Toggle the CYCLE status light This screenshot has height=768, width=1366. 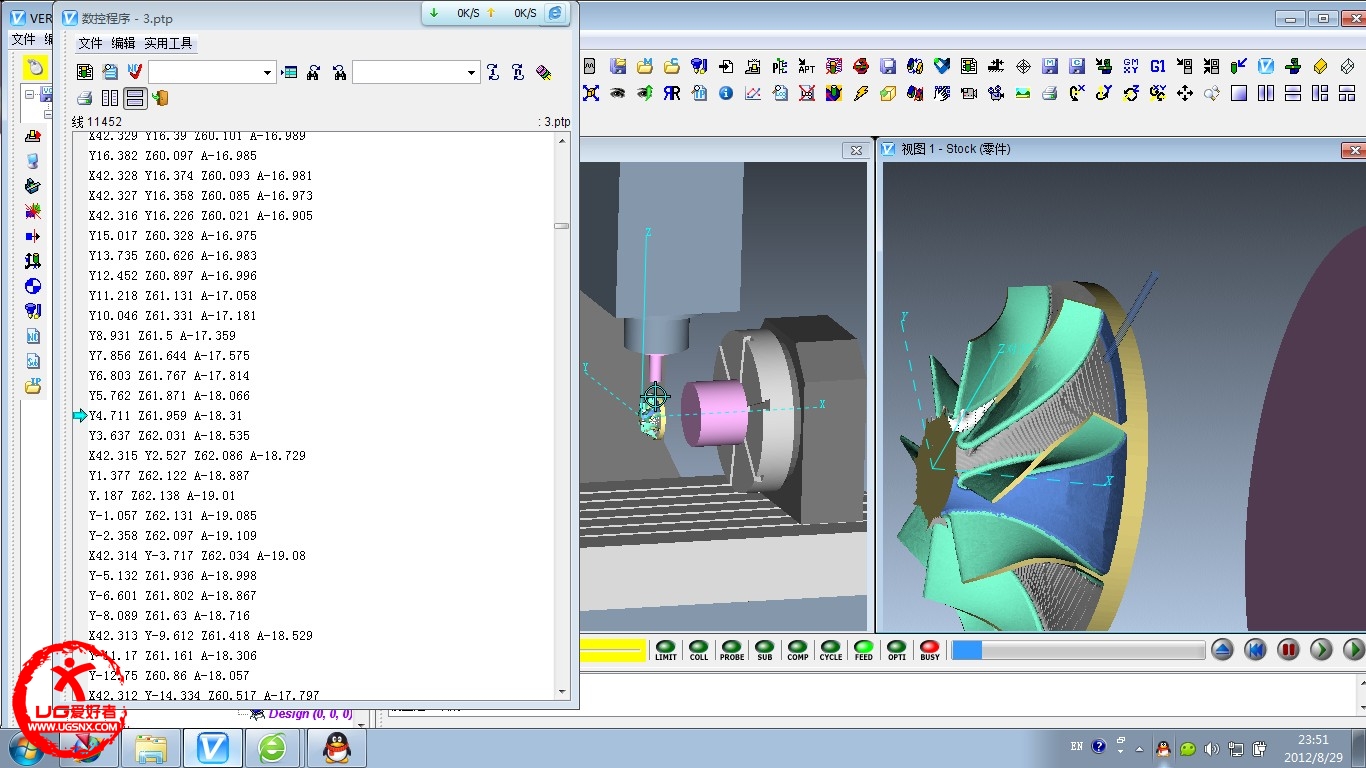click(830, 650)
